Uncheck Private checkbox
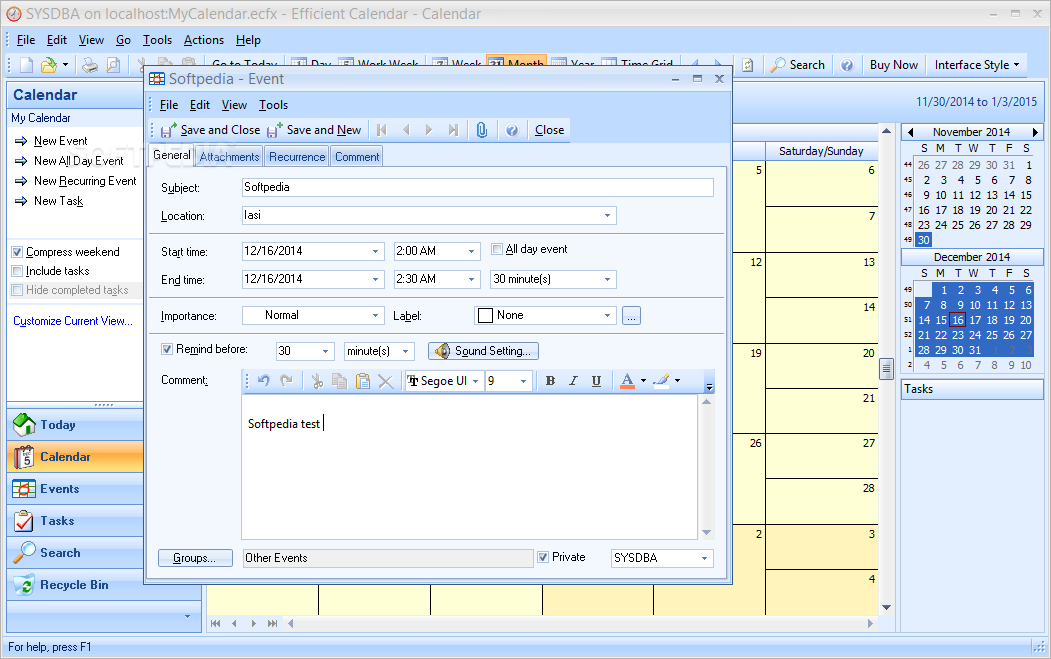Screen dimensions: 1051x659 (543, 556)
